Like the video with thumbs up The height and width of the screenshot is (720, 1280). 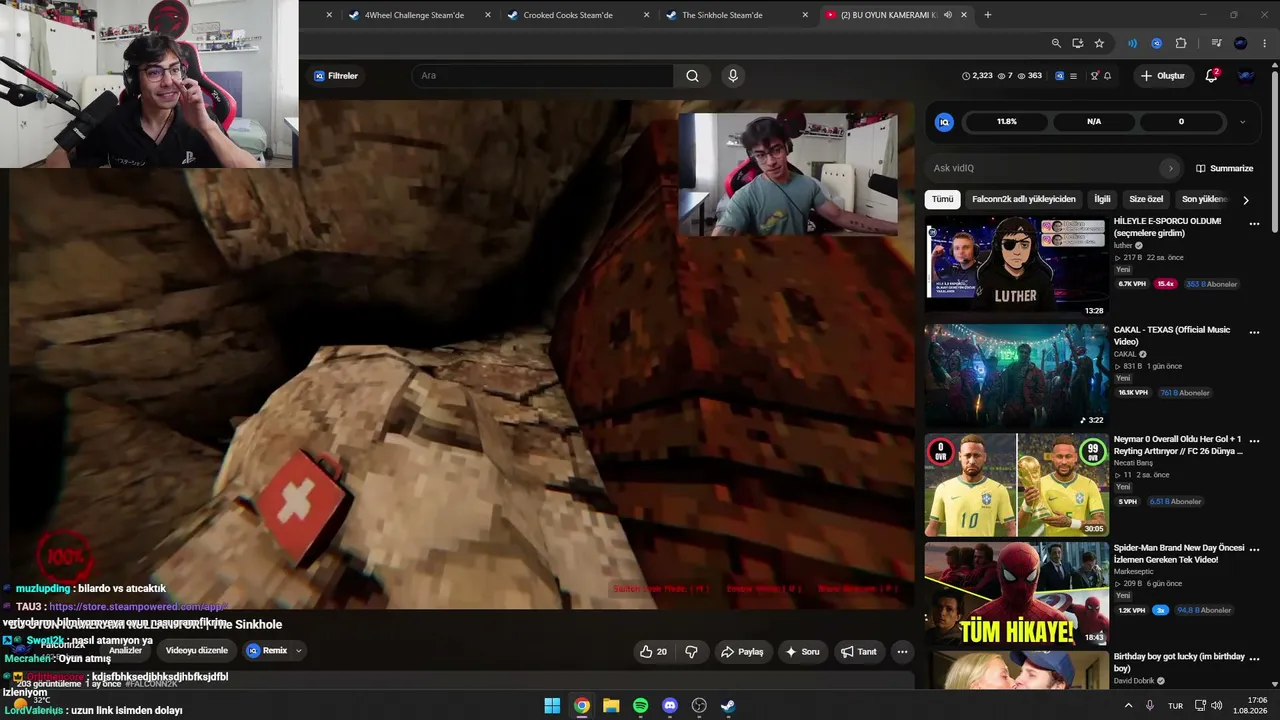tap(653, 651)
